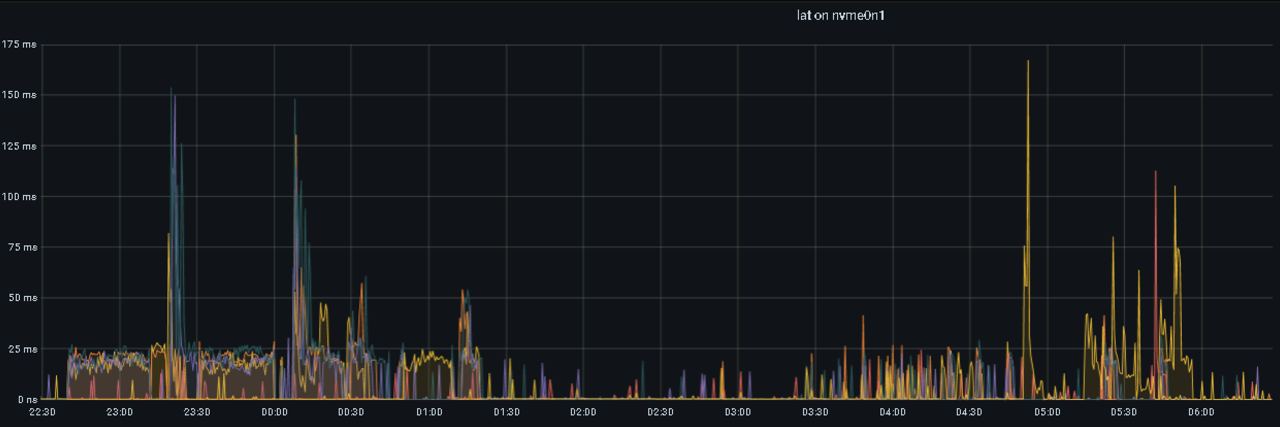
Task: Click the 06:00 time axis label
Action: coord(1201,412)
